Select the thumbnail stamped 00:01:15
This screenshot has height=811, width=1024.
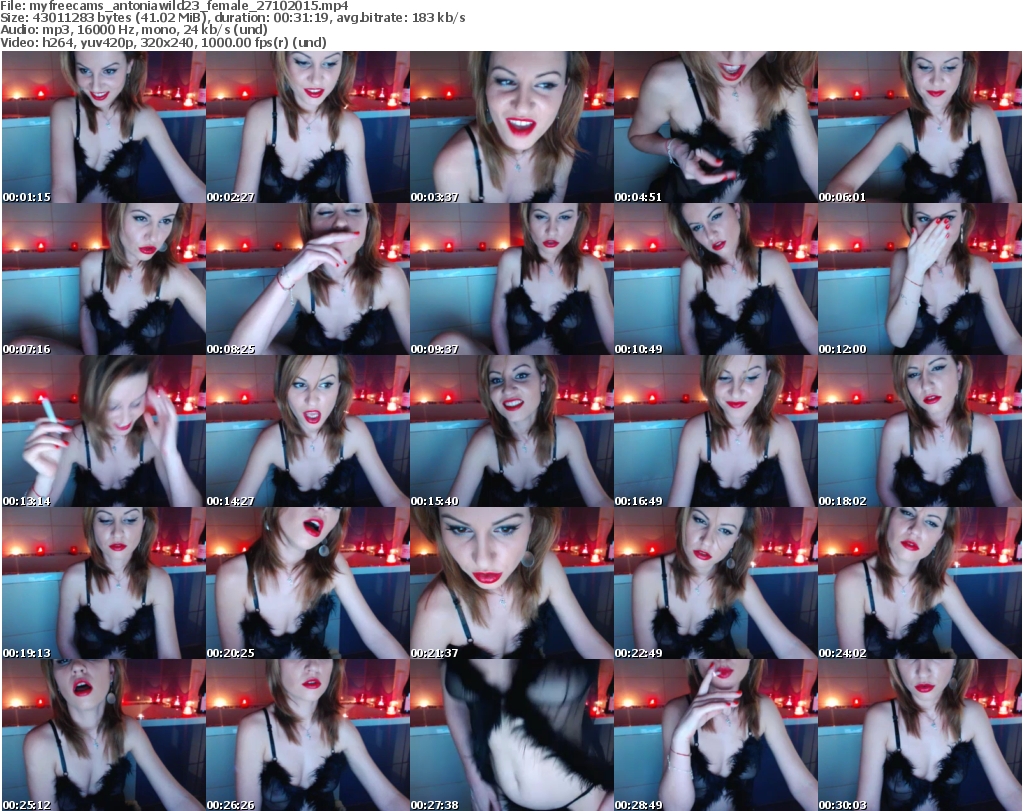point(104,127)
